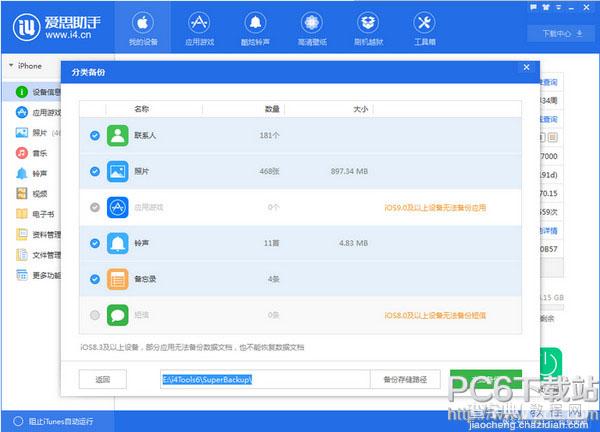Click the 名称 column header
Screen dimensions: 600x432
[x=142, y=109]
